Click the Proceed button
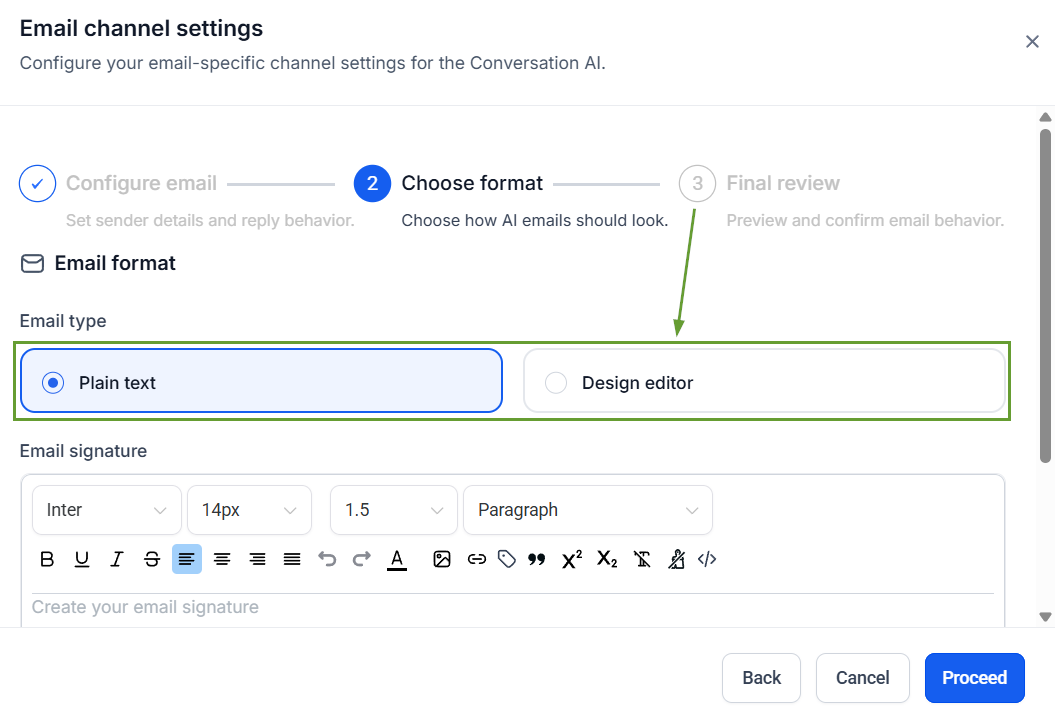 point(974,678)
